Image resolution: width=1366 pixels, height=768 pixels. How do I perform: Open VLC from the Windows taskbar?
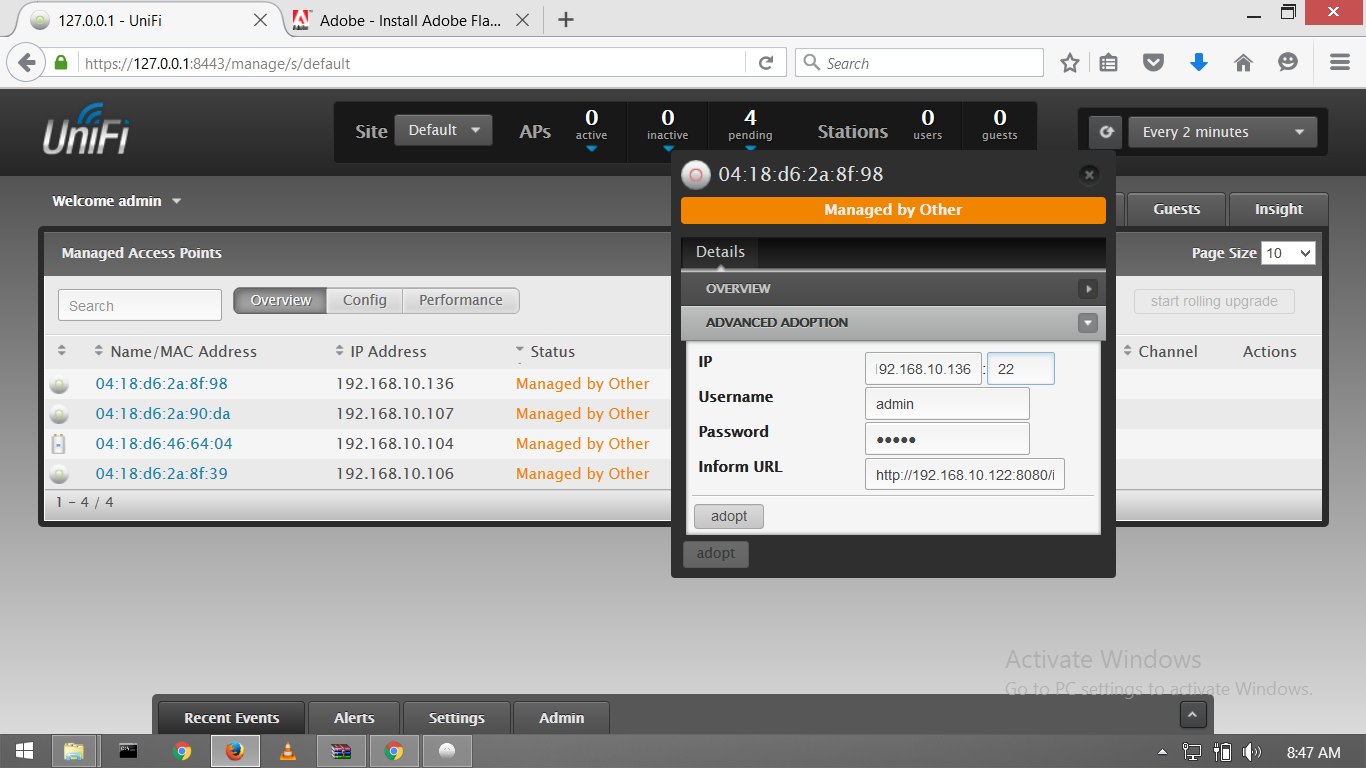tap(288, 752)
